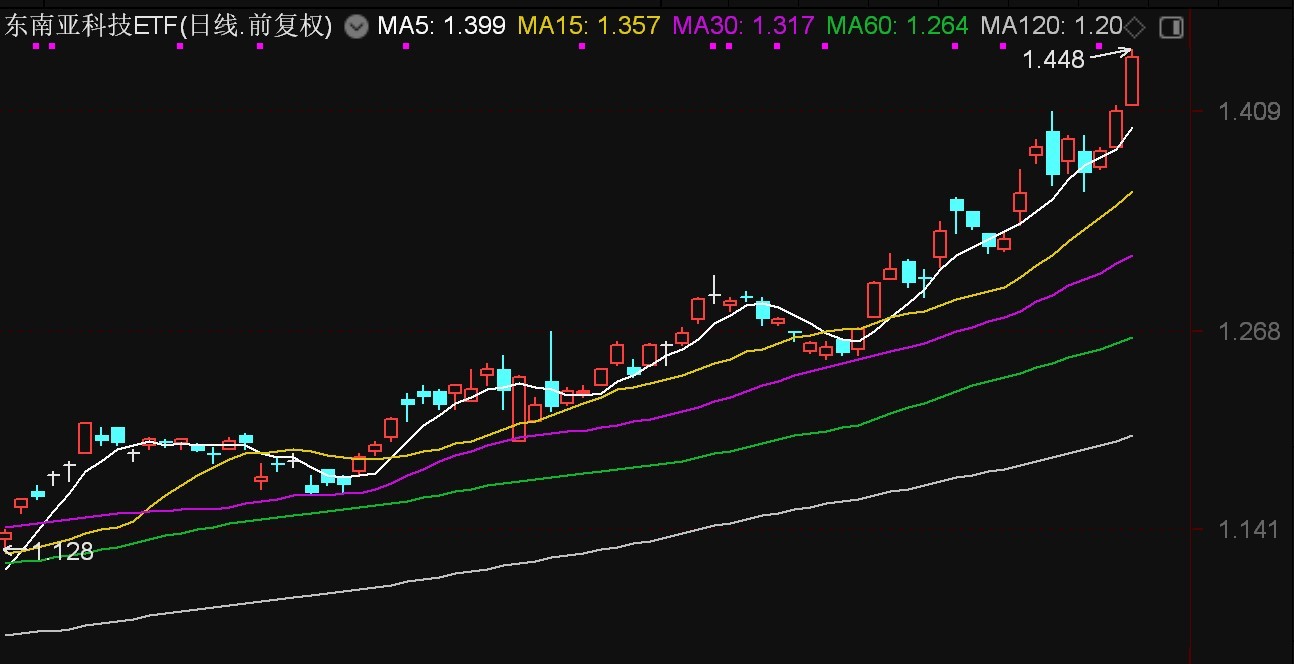The width and height of the screenshot is (1294, 664).
Task: Click the 1.128 low price label
Action: (62, 551)
